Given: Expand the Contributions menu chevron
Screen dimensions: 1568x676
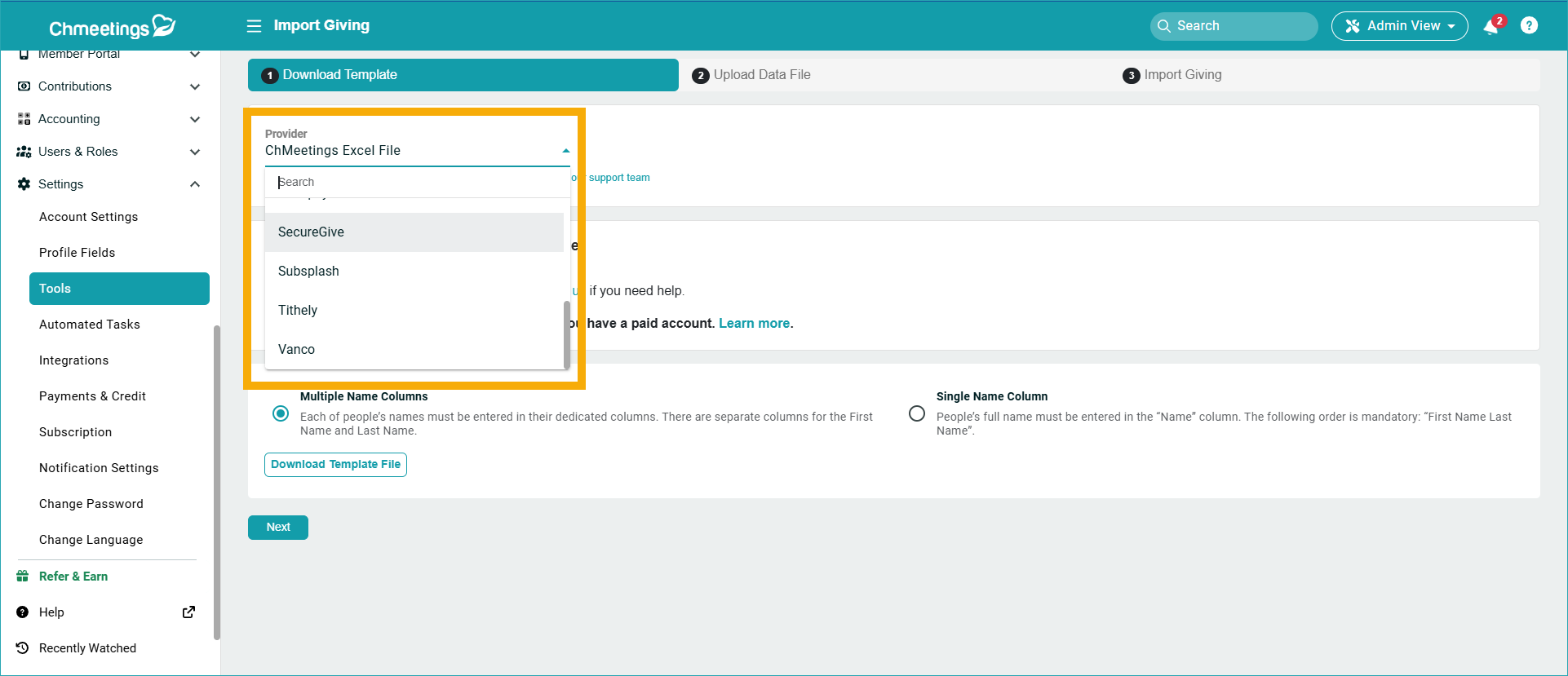Looking at the screenshot, I should (x=195, y=86).
